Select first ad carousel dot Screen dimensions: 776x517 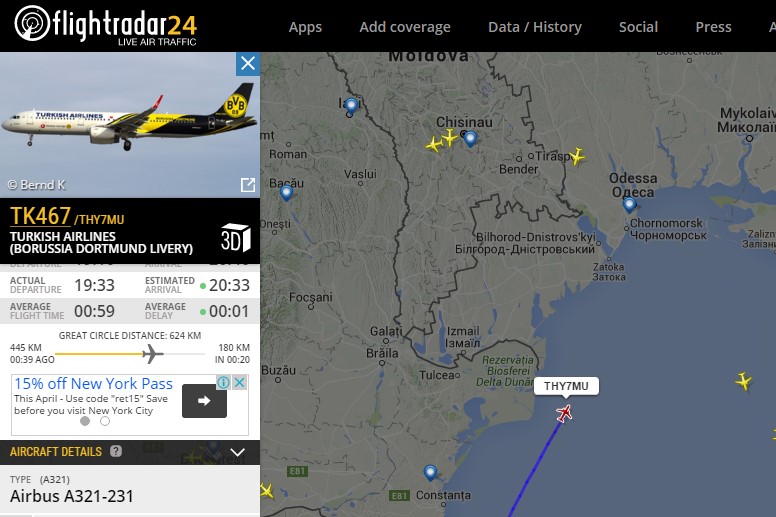coord(85,421)
